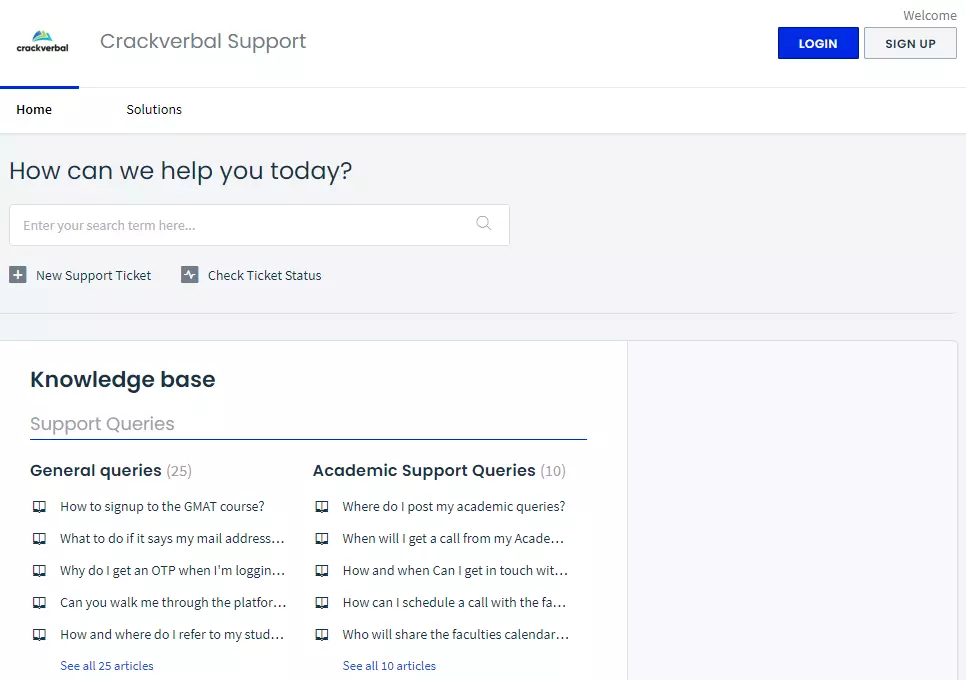This screenshot has width=966, height=680.
Task: Open article 'Who will share the faculties calendar...'
Action: tap(456, 634)
